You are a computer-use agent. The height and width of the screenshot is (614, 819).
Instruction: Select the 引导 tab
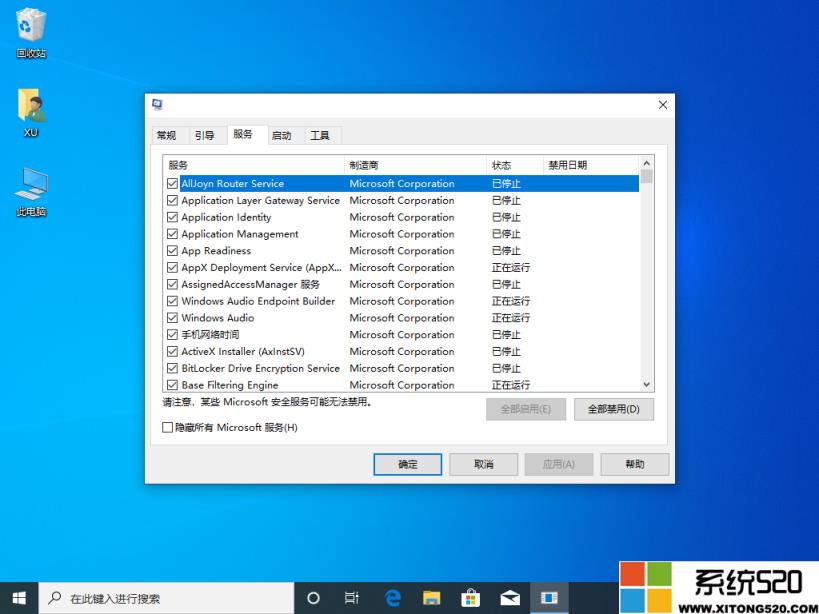point(204,135)
